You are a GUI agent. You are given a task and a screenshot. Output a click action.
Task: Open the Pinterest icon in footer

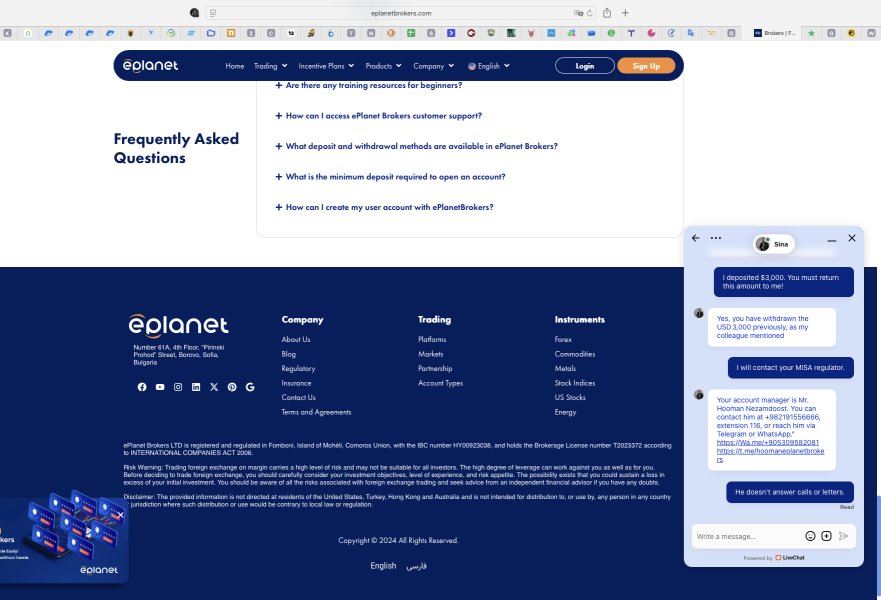pos(232,387)
